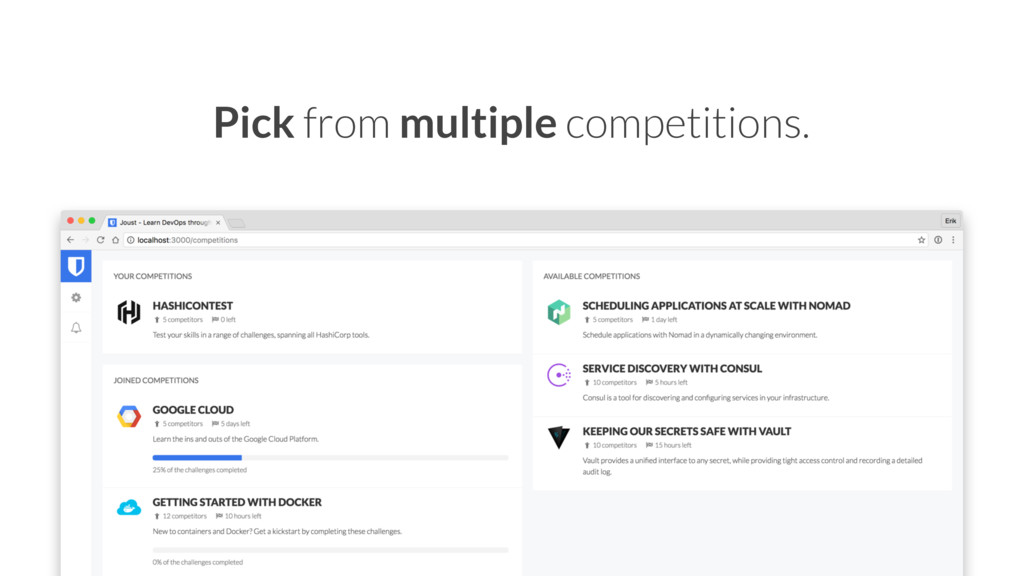Screen dimensions: 1024x576
Task: Click the Google Cloud progress bar
Action: point(330,458)
